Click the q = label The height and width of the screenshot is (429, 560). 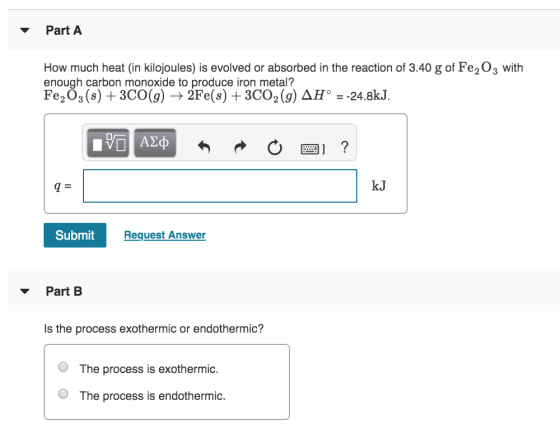pos(62,186)
